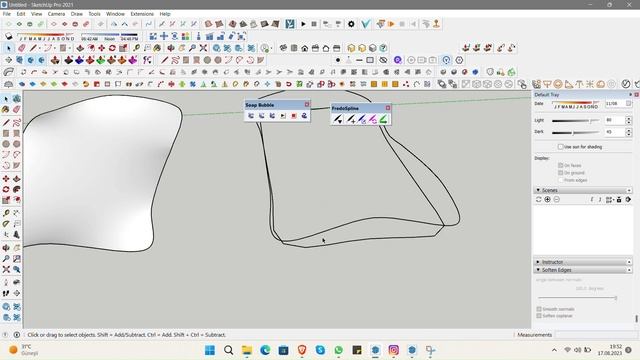Click the Vray V logo icon

(290, 24)
